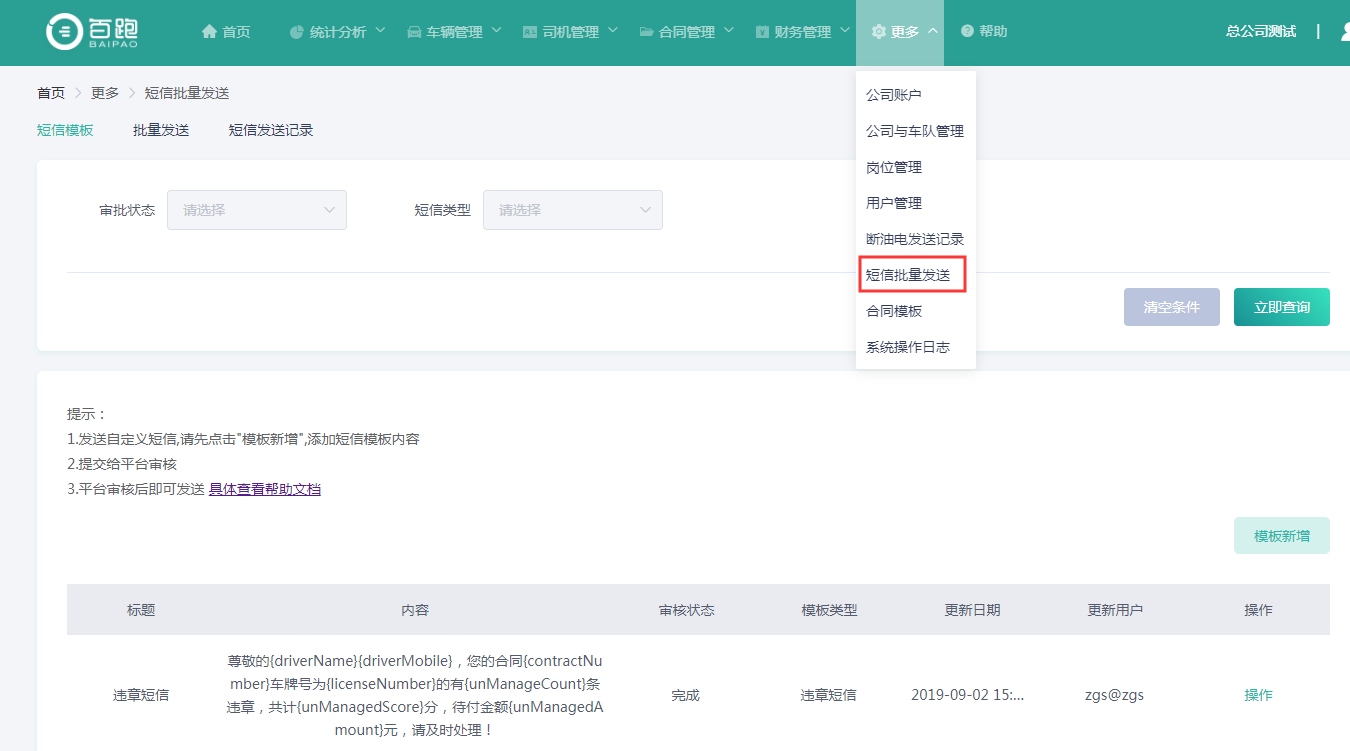Viewport: 1350px width, 751px height.
Task: Click the pie chart icon for 统计分析
Action: pyautogui.click(x=297, y=32)
